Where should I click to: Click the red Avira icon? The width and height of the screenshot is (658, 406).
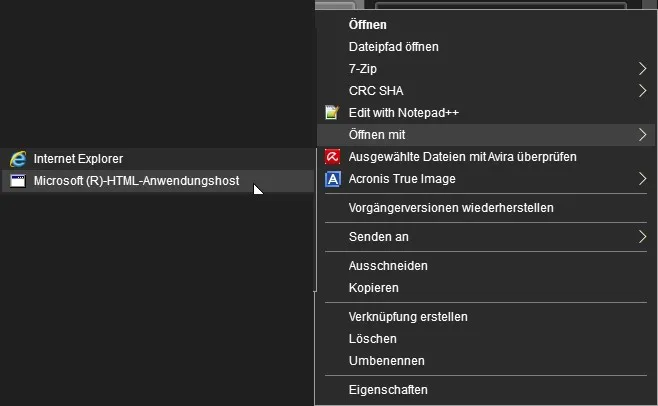click(x=332, y=157)
